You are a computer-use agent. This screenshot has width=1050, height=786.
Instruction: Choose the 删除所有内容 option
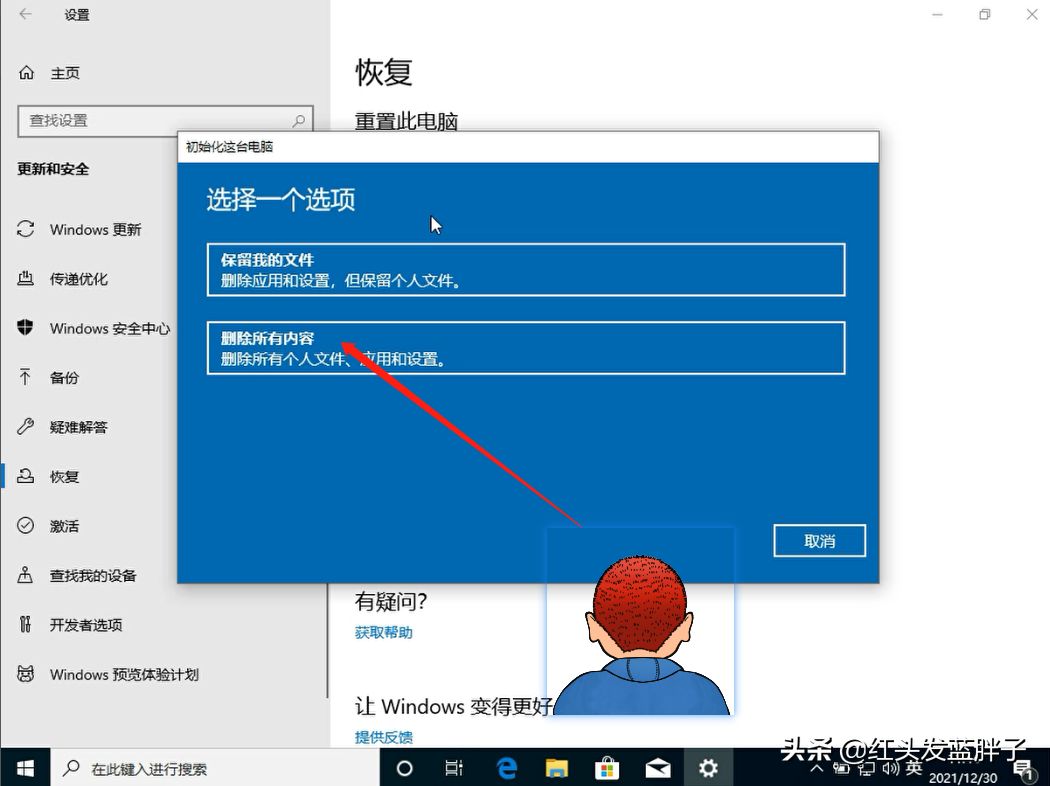[526, 348]
